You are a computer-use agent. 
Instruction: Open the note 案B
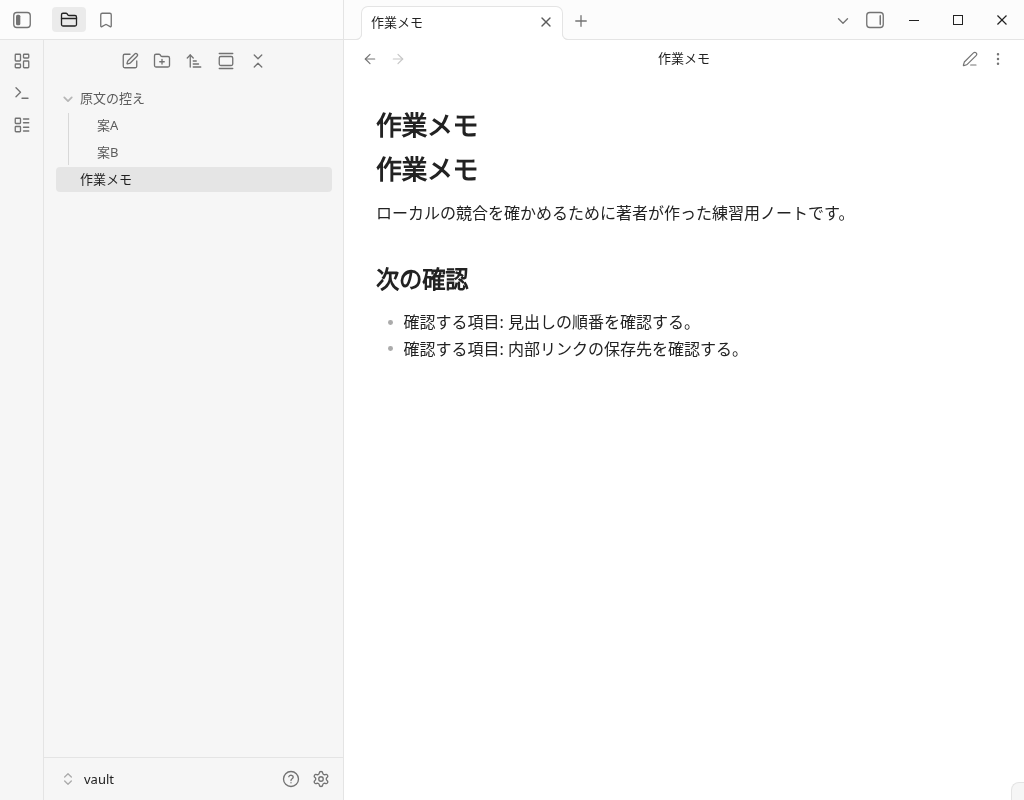click(x=201, y=152)
